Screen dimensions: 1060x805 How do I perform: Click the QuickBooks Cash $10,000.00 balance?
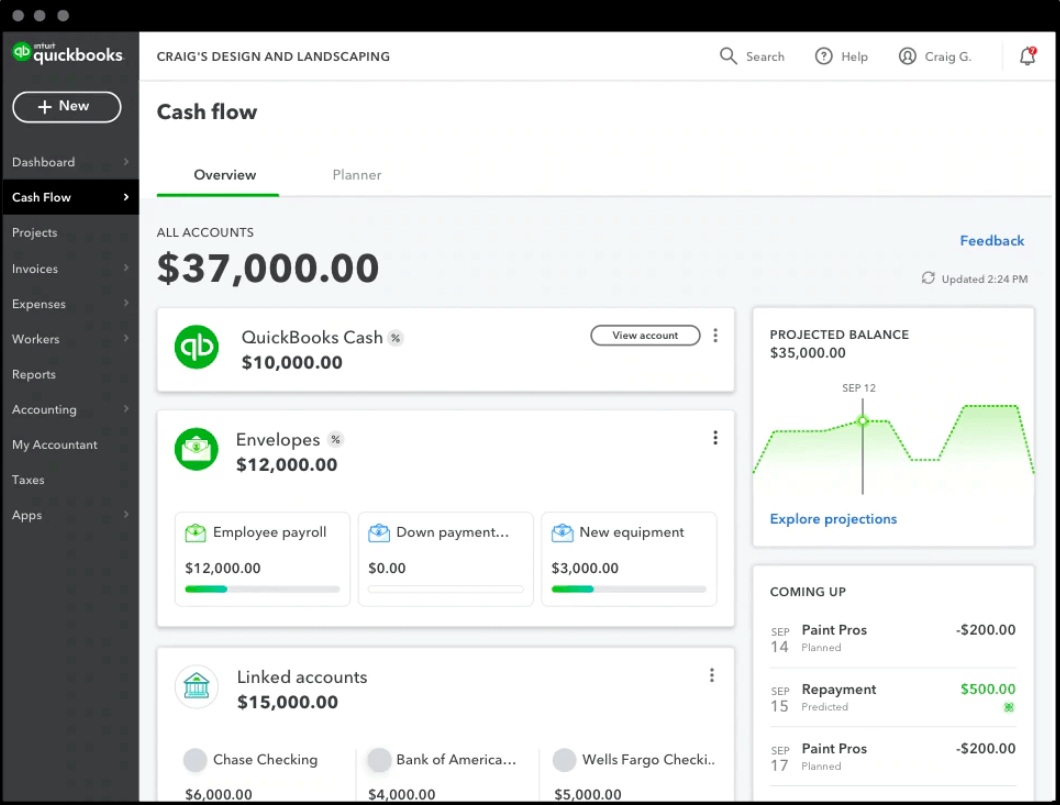click(292, 363)
